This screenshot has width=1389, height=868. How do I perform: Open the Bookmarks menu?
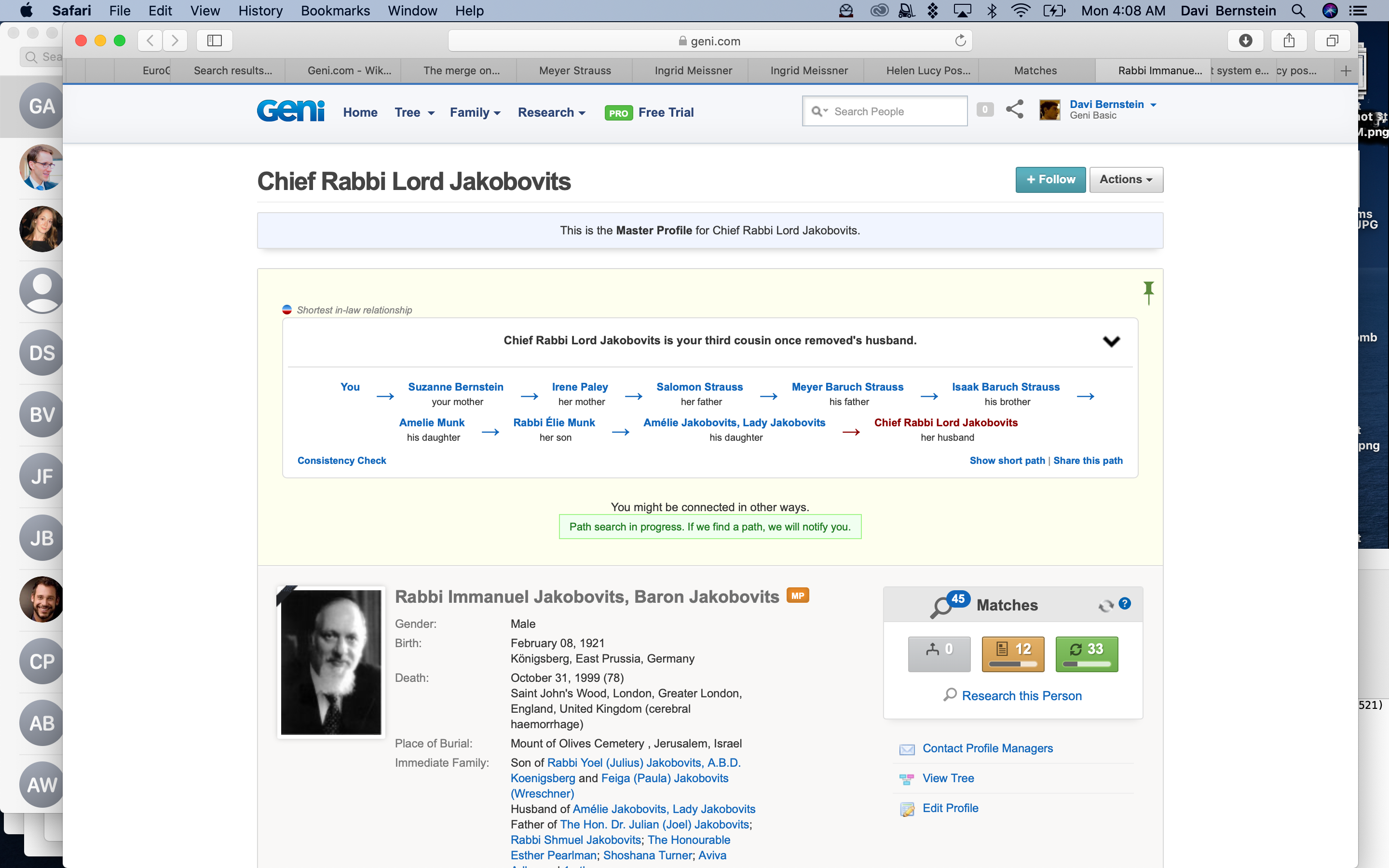pos(335,10)
